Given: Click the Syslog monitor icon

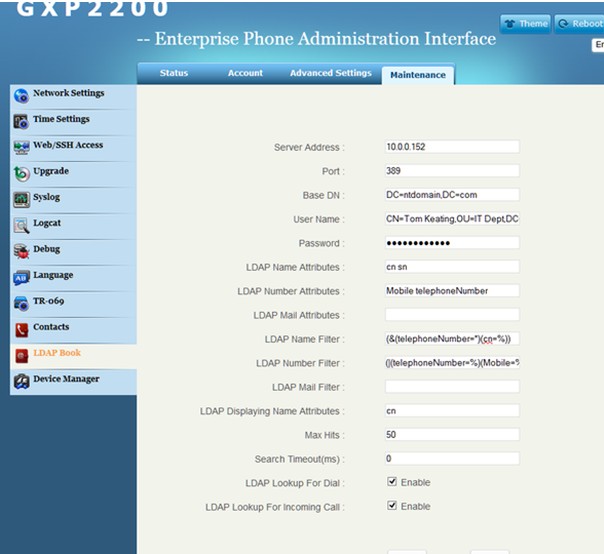Looking at the screenshot, I should pyautogui.click(x=22, y=200).
